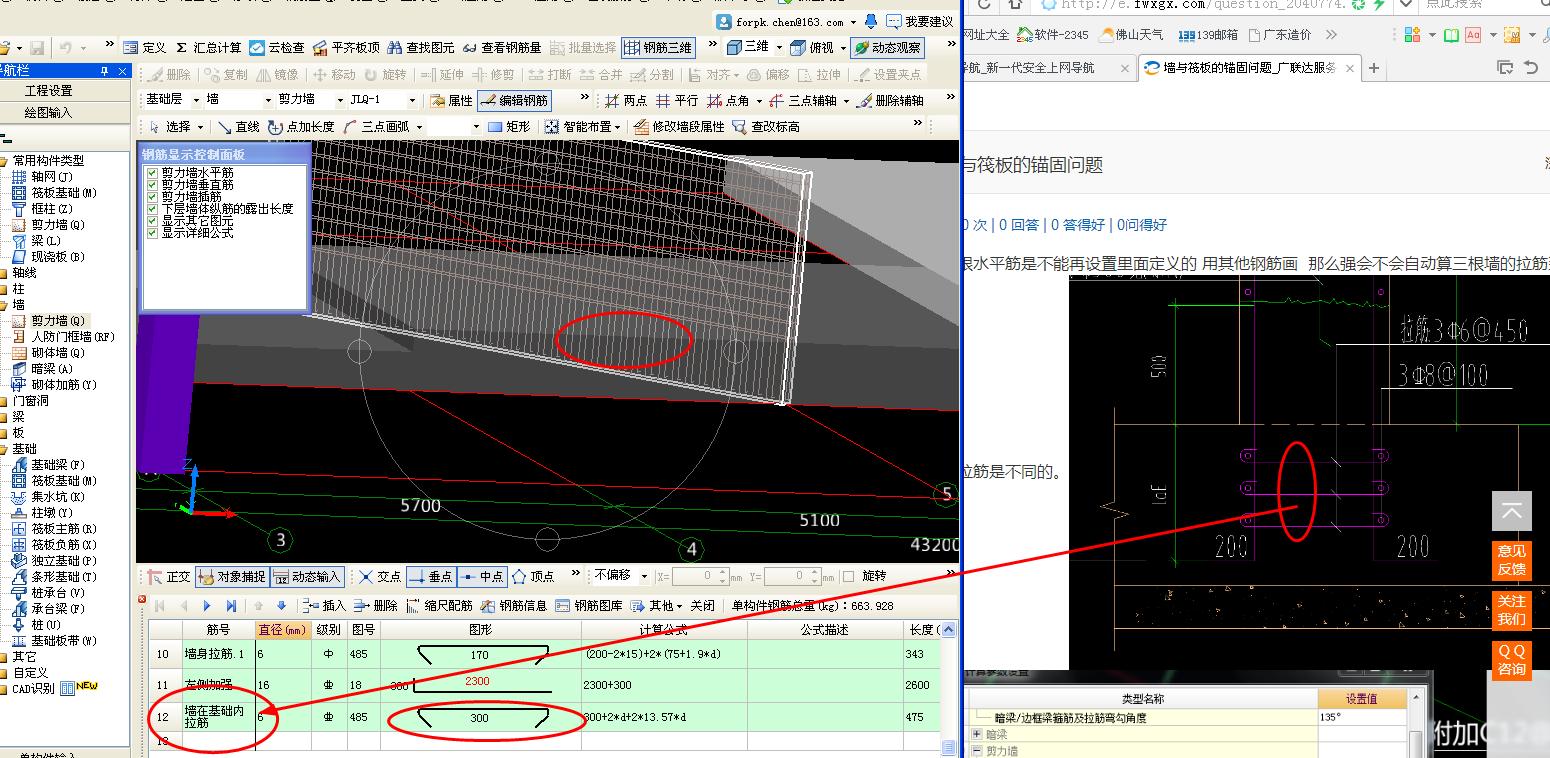Click 关闭 button in rebar toolbar
Screen dimensions: 1550x758
click(703, 606)
